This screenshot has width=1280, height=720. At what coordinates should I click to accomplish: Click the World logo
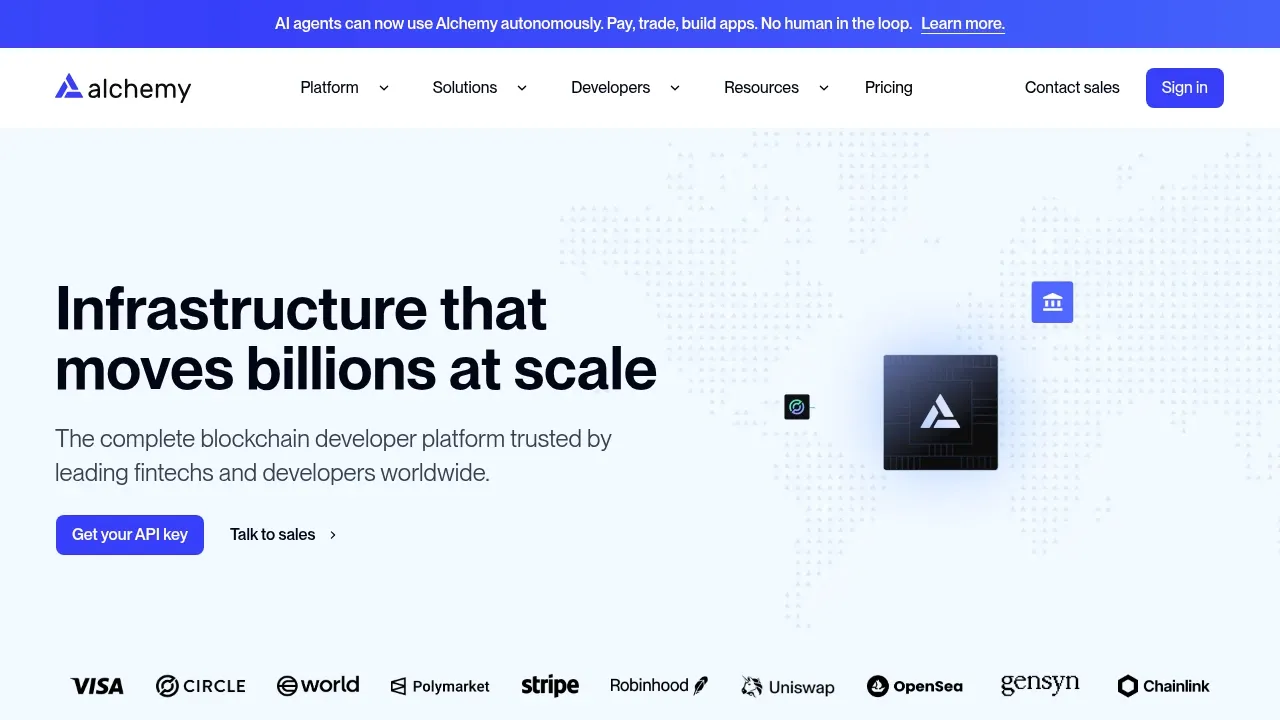tap(318, 685)
